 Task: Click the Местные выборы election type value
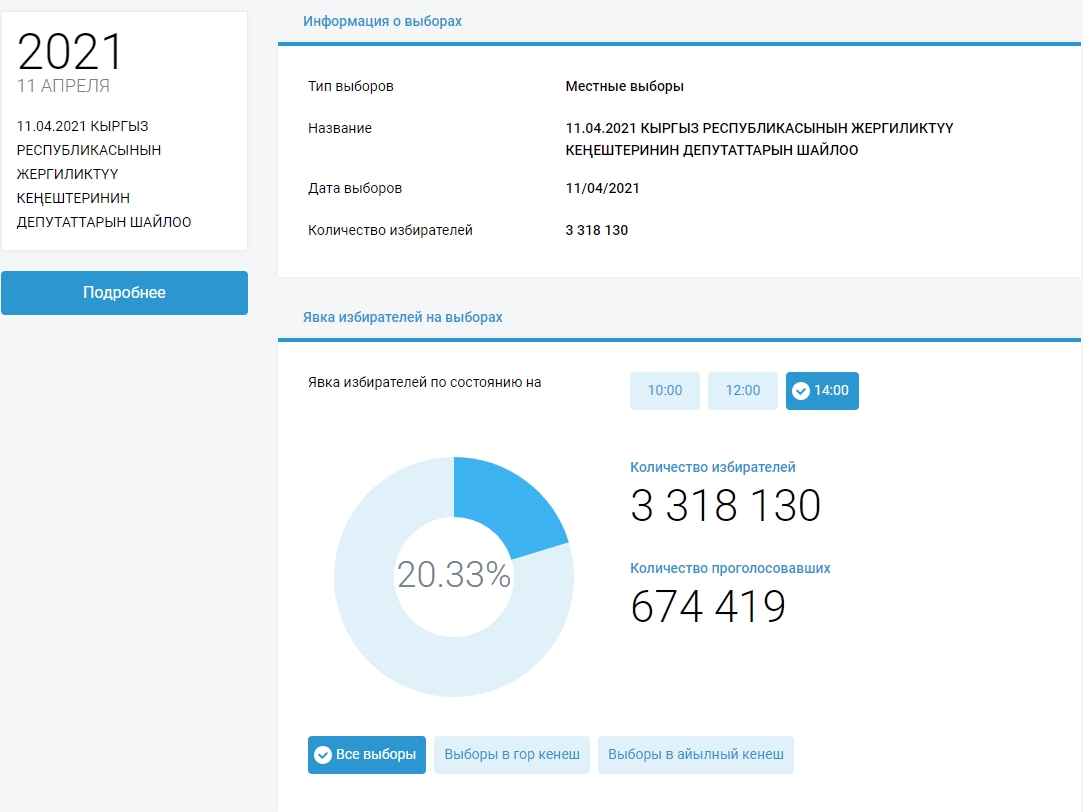coord(624,86)
